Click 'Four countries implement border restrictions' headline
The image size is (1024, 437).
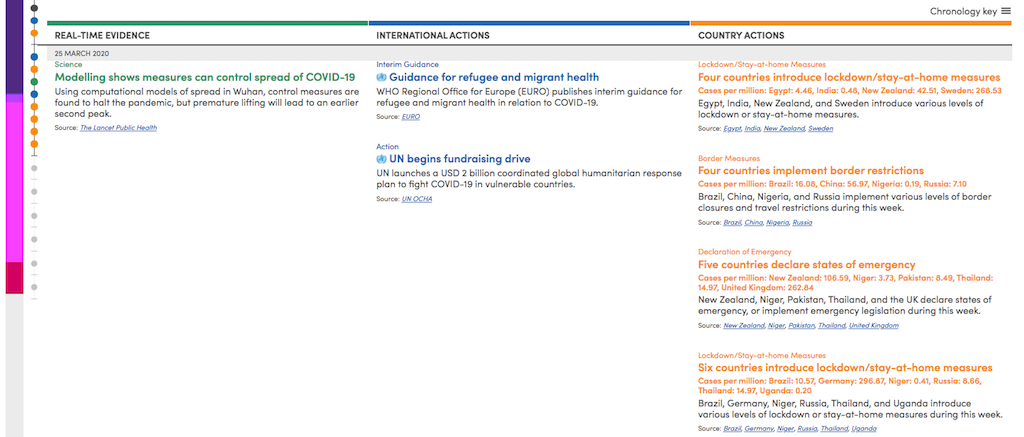pos(811,170)
